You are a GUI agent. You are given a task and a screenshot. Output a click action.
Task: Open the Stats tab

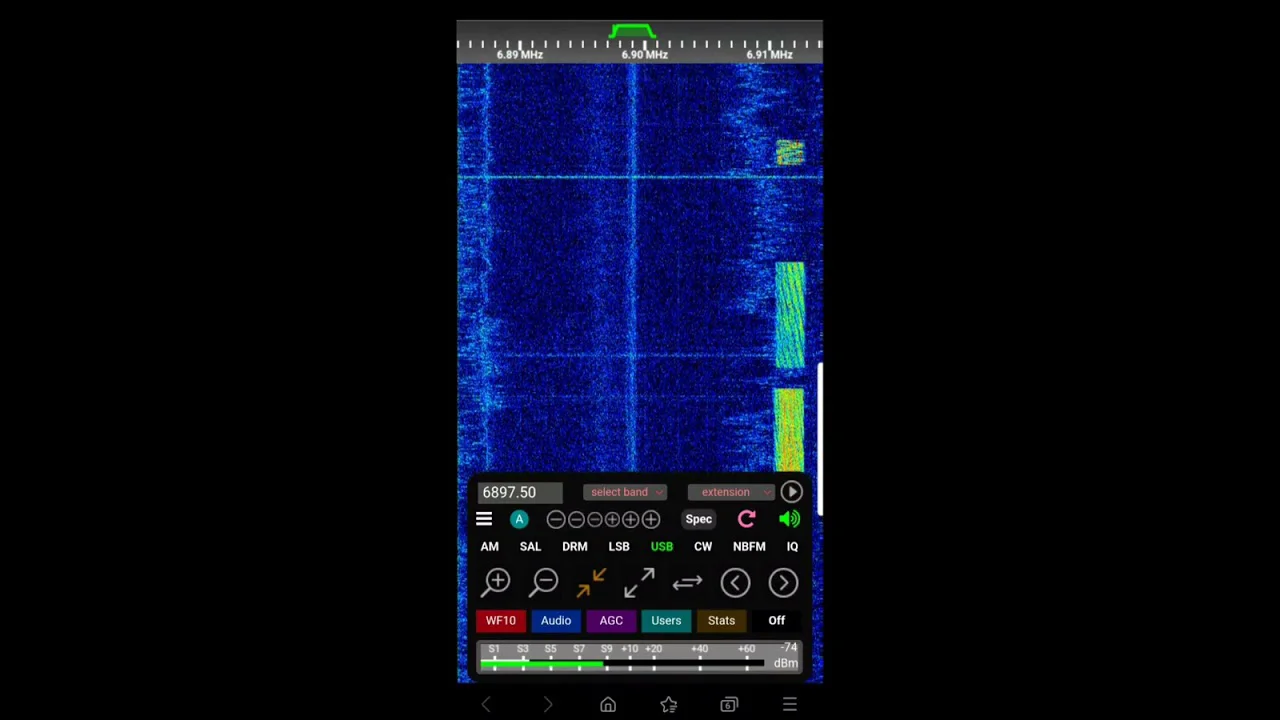[721, 621]
